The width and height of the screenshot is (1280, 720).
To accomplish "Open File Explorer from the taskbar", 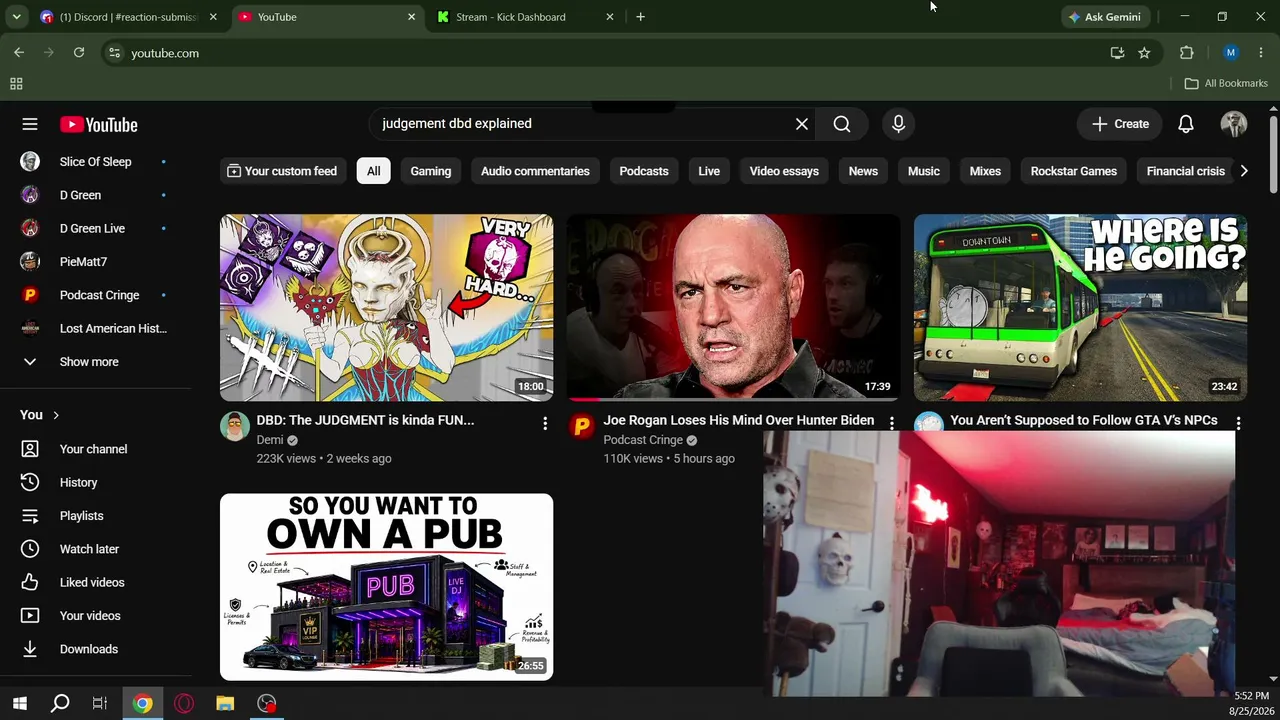I will coord(225,703).
